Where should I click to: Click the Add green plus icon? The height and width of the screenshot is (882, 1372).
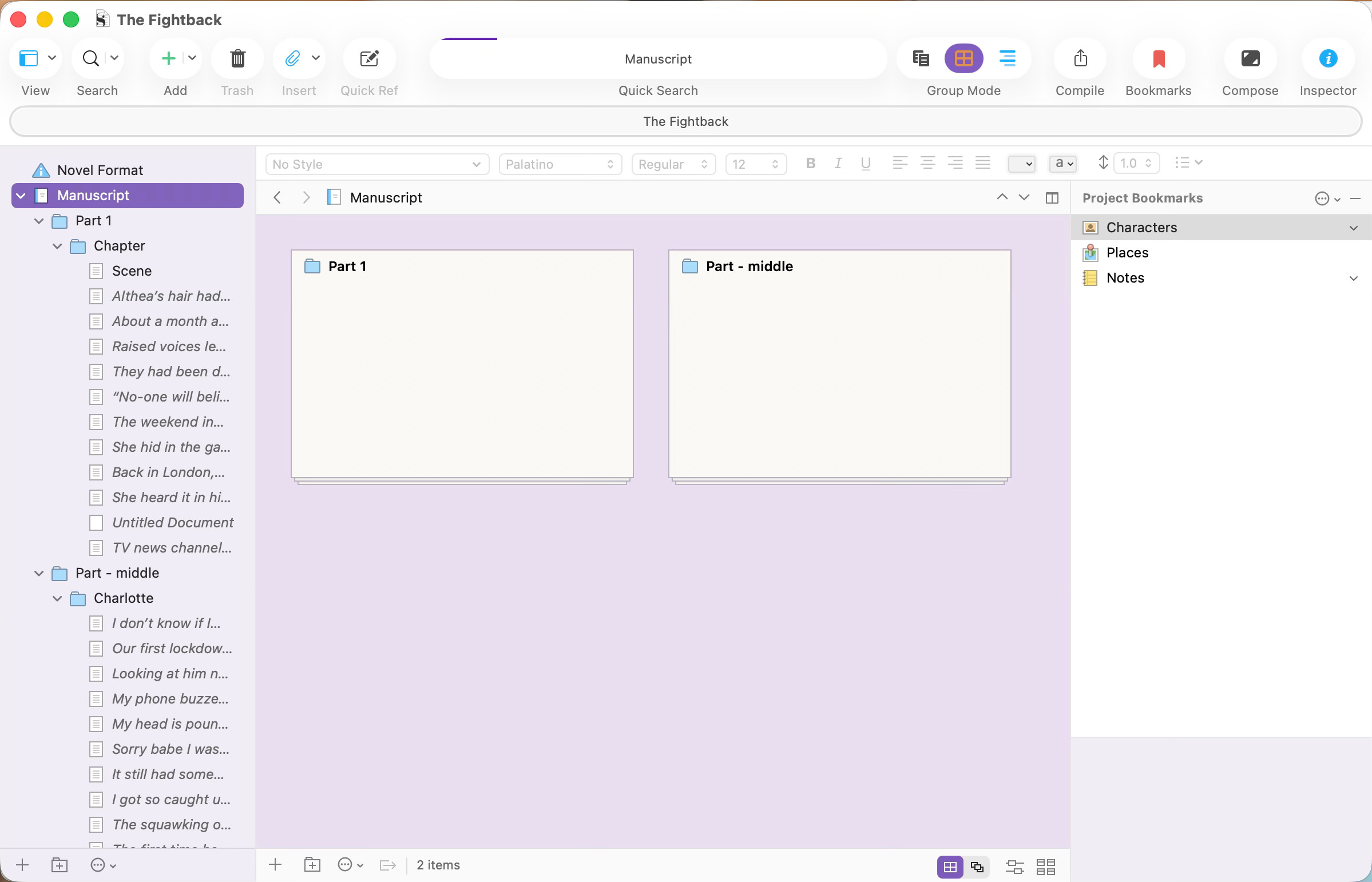click(168, 58)
